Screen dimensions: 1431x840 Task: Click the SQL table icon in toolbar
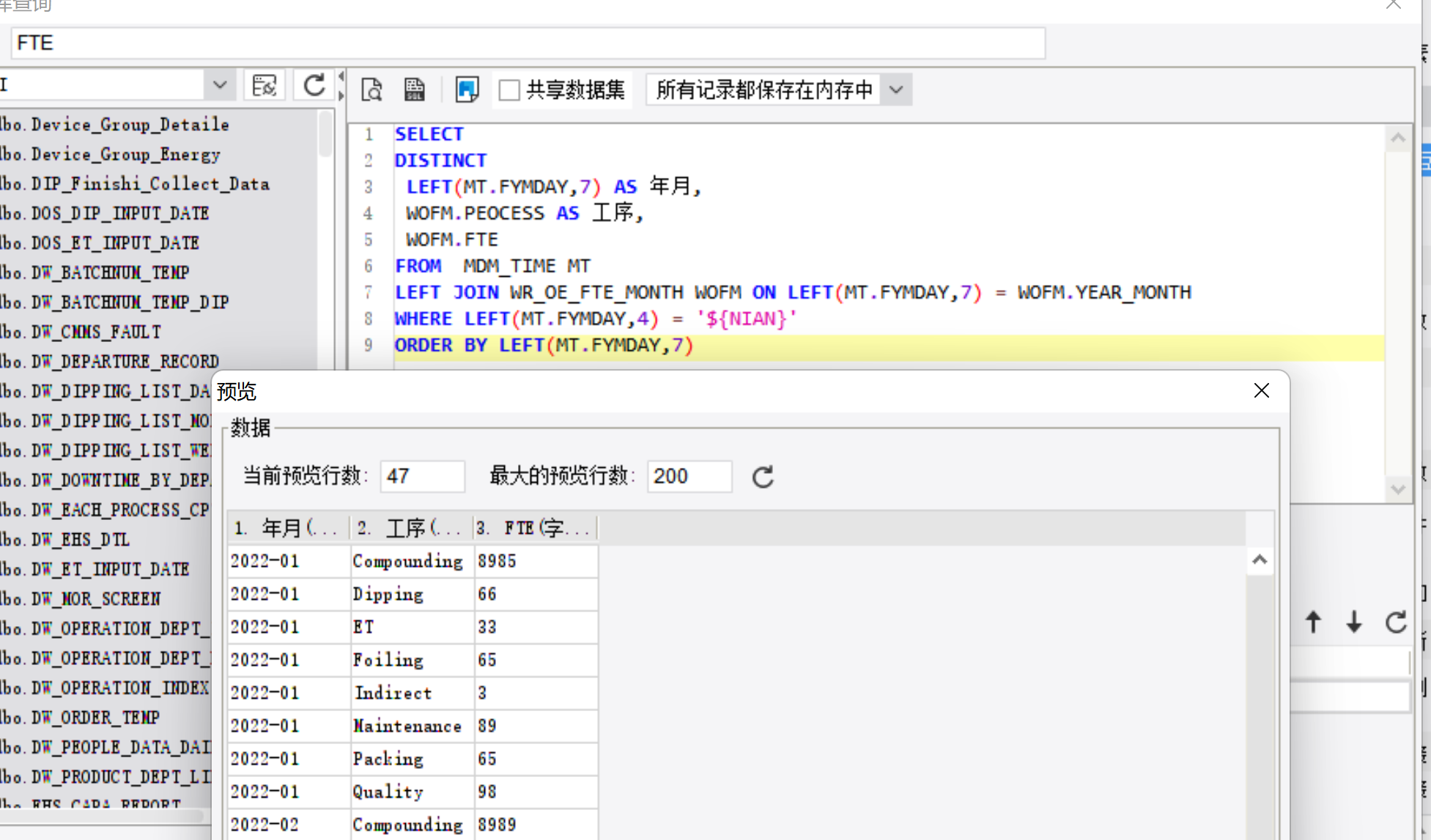[x=415, y=89]
